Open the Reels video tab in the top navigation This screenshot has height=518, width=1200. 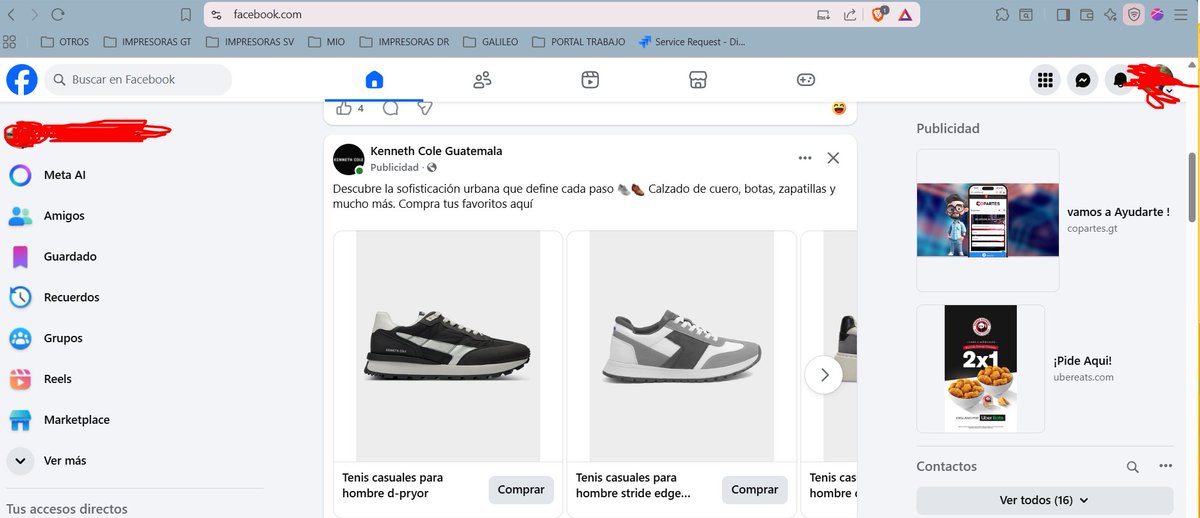click(x=590, y=80)
